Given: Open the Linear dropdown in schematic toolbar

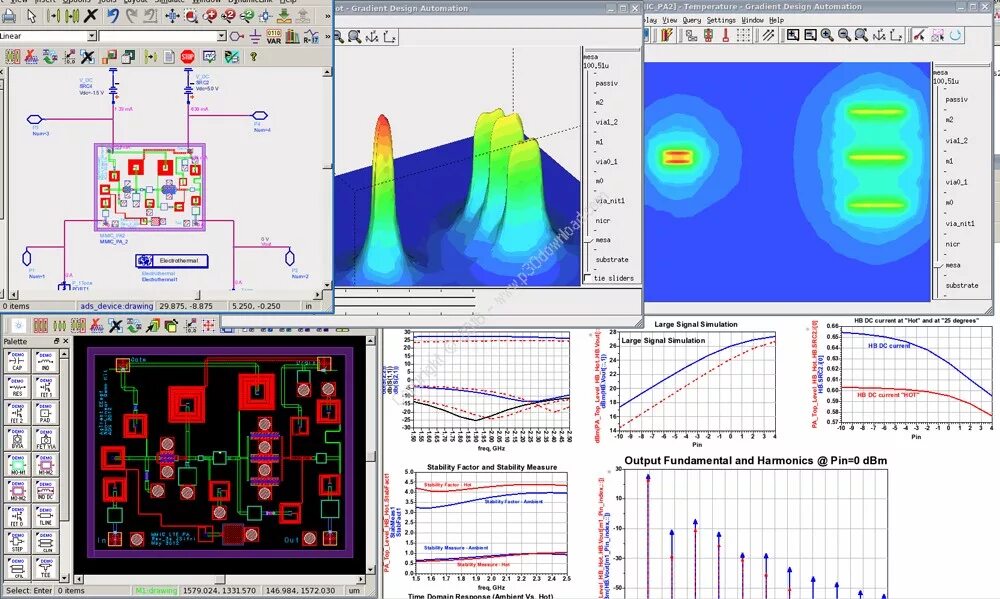Looking at the screenshot, I should click(x=92, y=36).
